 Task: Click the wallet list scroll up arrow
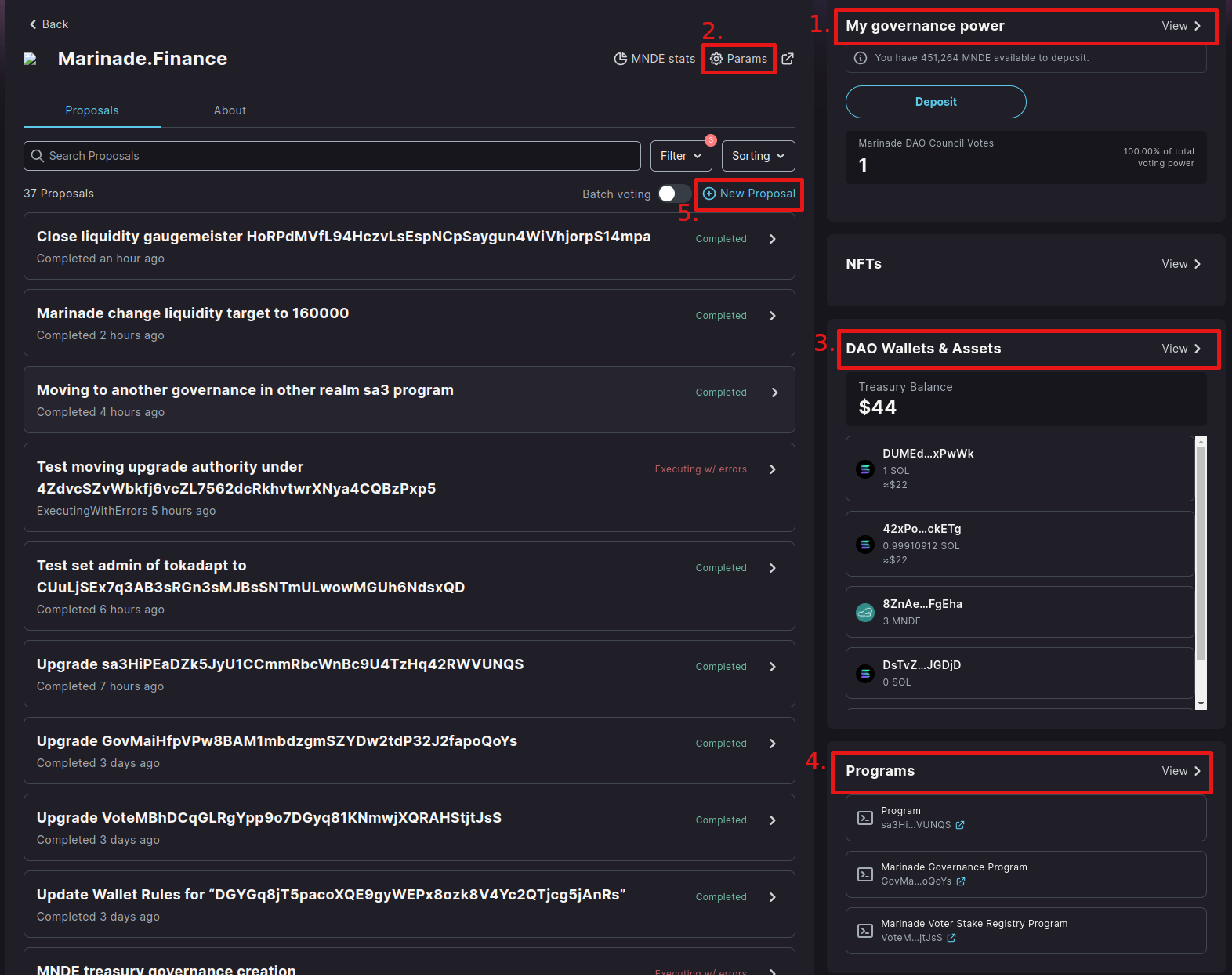tap(1201, 442)
